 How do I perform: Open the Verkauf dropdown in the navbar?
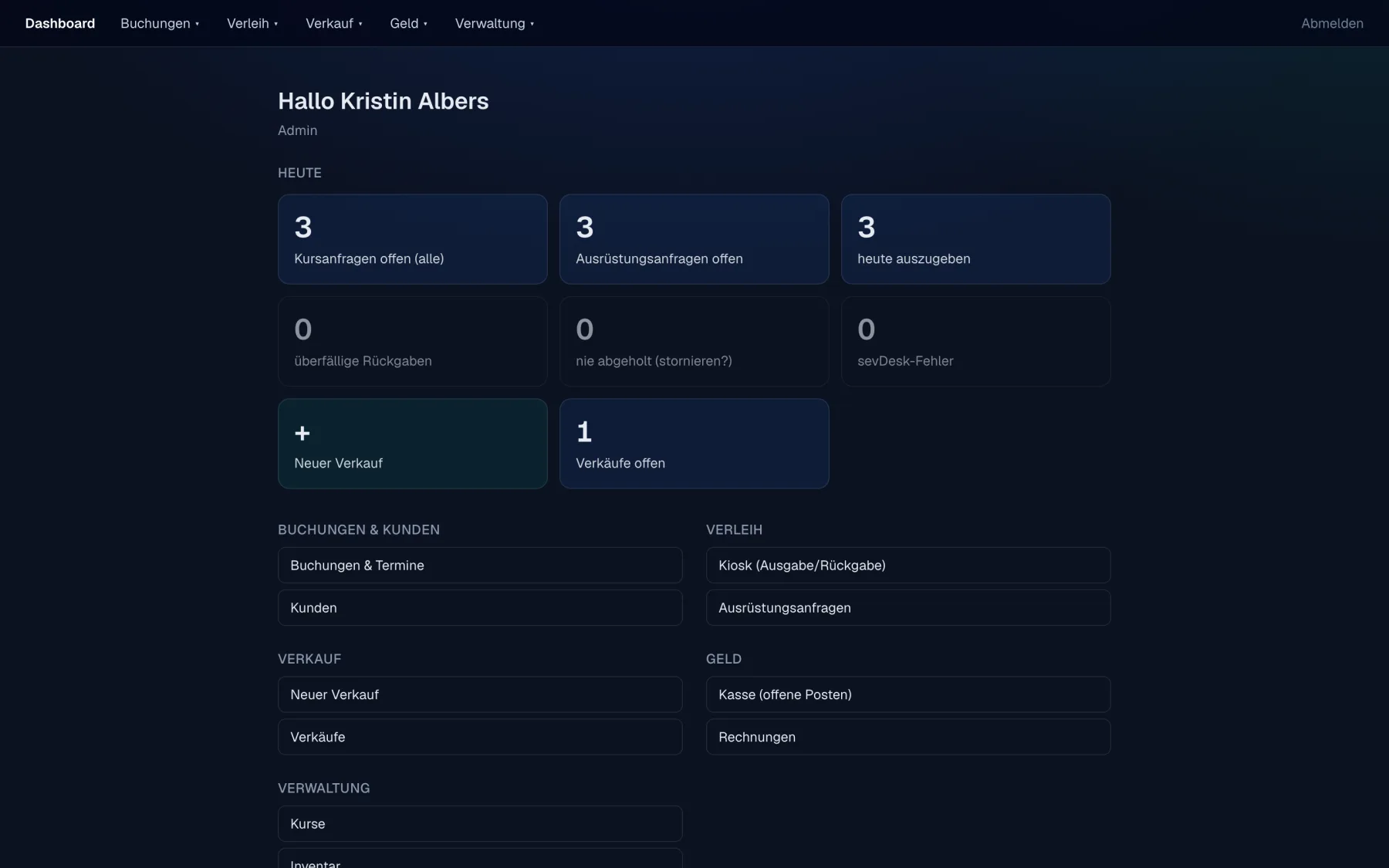[x=334, y=23]
